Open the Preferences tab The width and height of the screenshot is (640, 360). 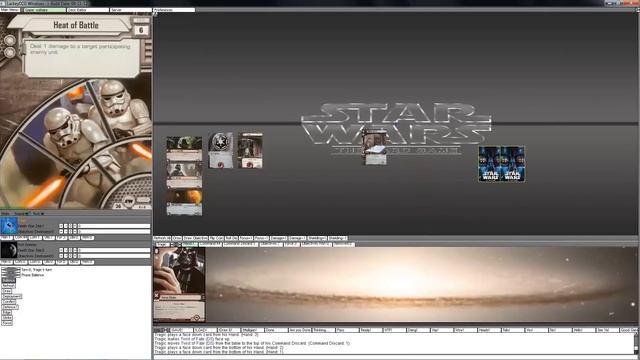[174, 10]
